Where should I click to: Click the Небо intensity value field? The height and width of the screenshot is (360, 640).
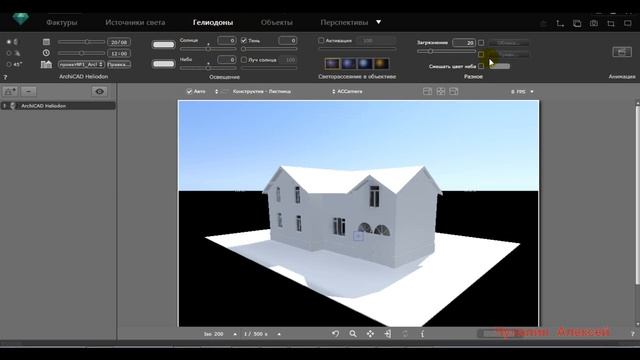click(227, 60)
